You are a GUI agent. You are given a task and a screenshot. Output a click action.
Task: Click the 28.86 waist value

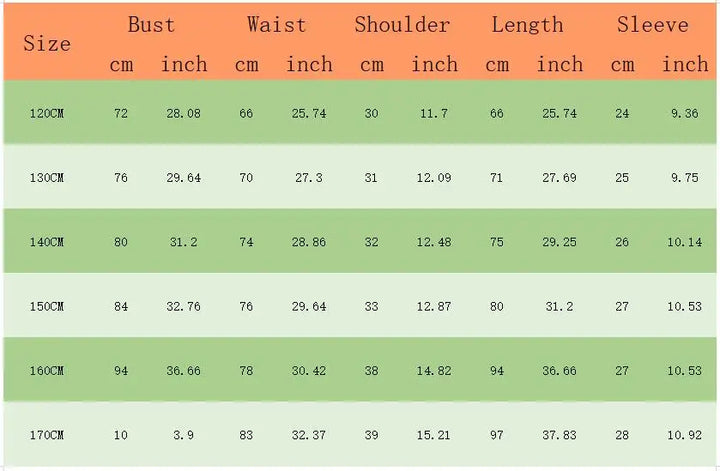pyautogui.click(x=309, y=242)
